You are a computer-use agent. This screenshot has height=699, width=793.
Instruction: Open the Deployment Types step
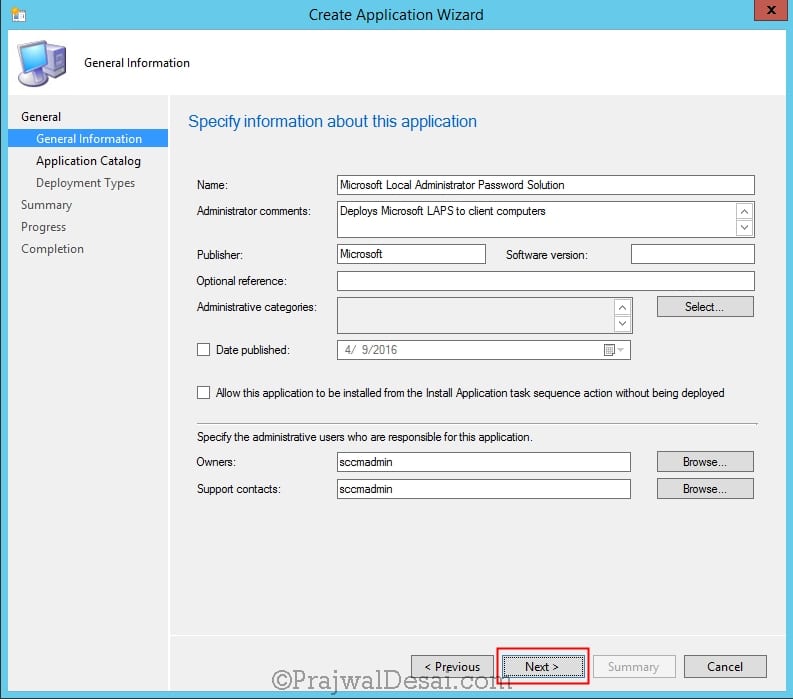coord(85,183)
